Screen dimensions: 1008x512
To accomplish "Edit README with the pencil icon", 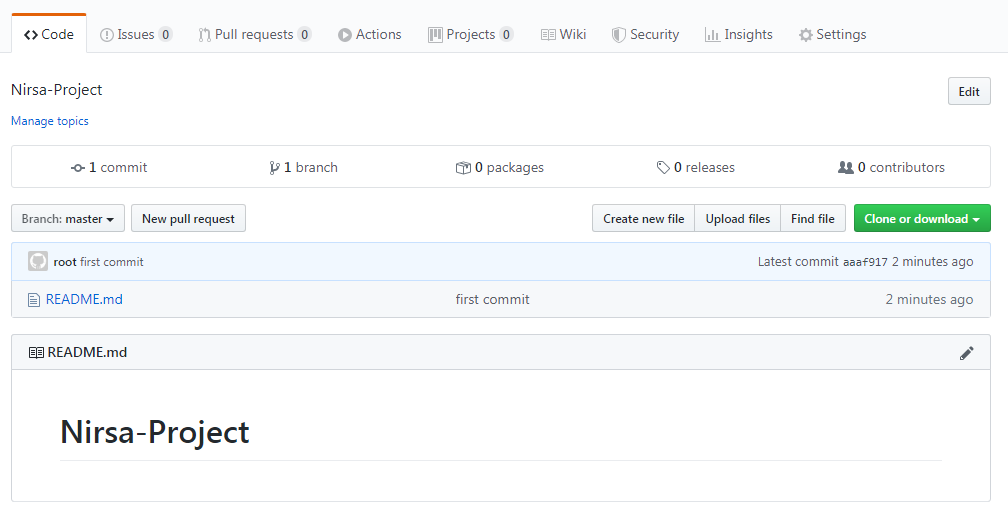I will click(966, 352).
